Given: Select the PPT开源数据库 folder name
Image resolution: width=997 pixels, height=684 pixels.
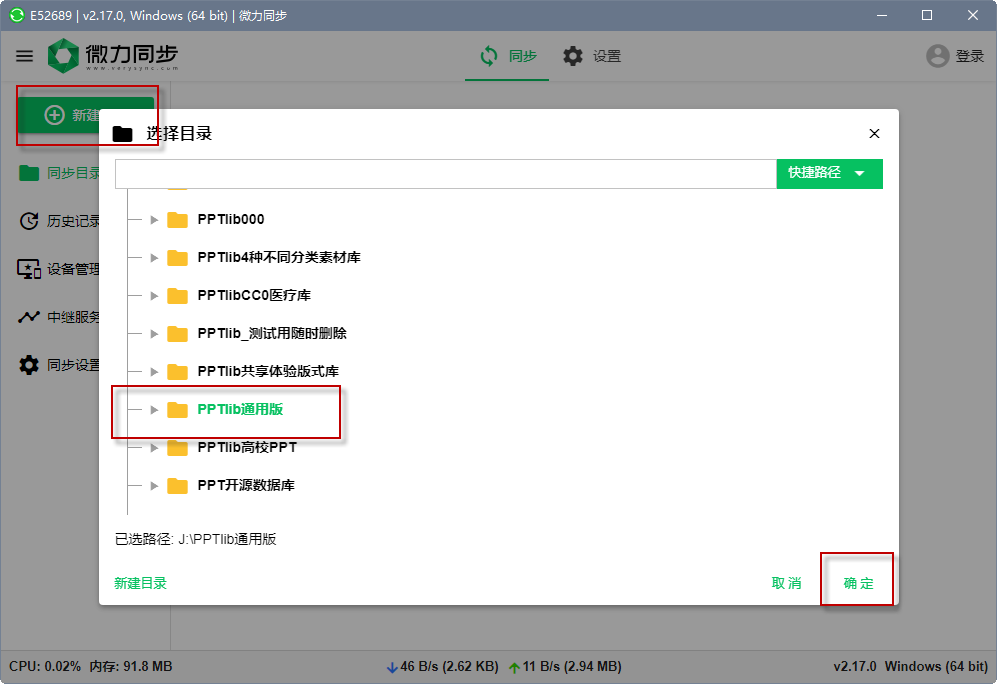Looking at the screenshot, I should click(246, 486).
